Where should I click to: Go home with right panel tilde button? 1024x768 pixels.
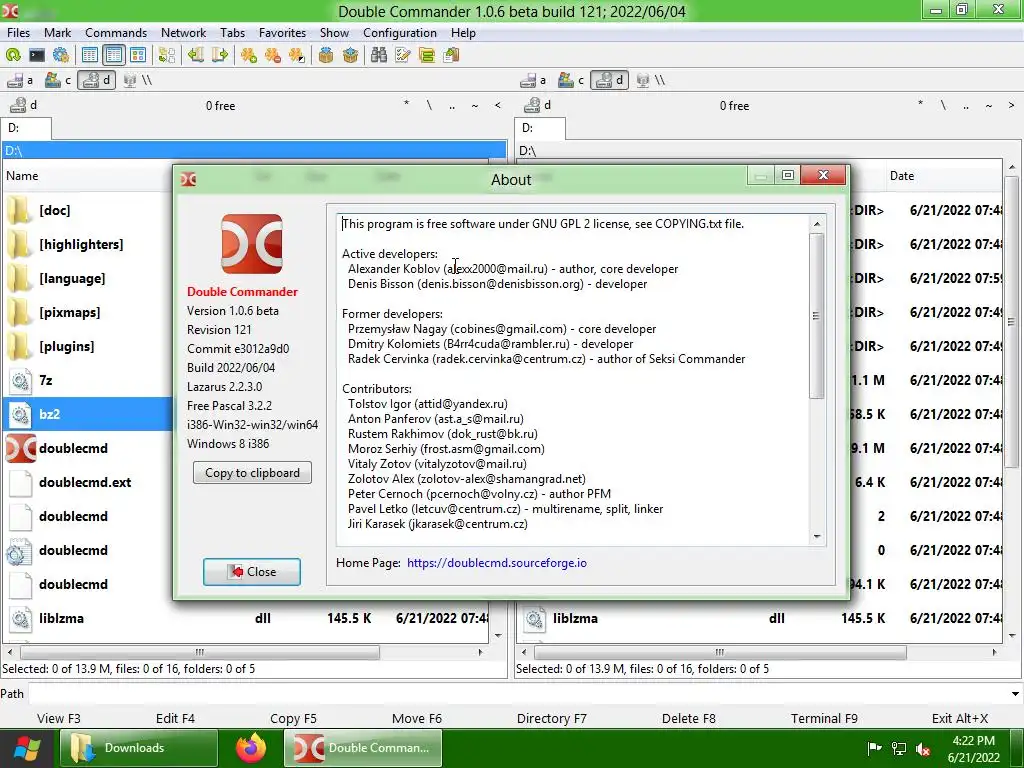(x=989, y=105)
